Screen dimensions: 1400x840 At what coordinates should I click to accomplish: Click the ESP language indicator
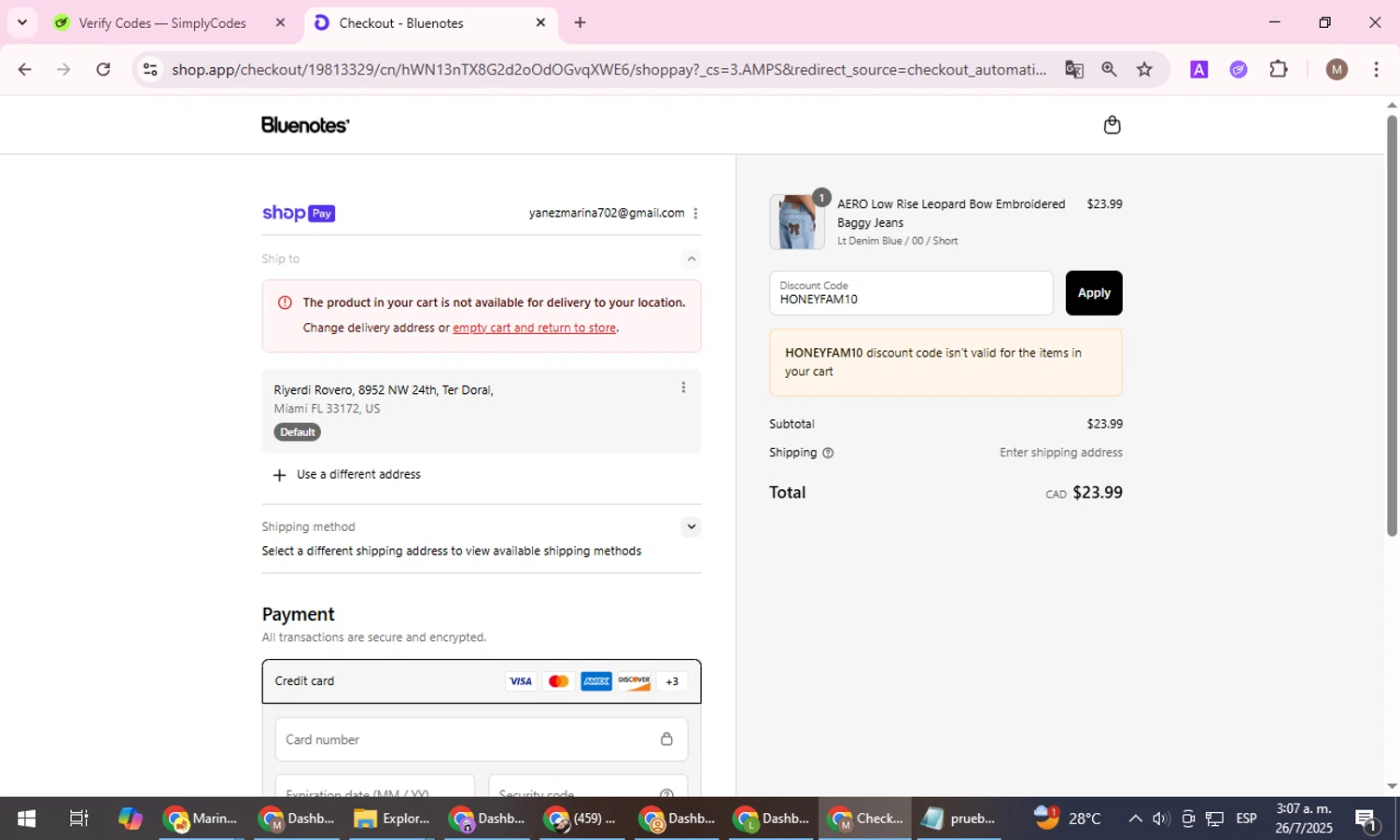[x=1246, y=819]
